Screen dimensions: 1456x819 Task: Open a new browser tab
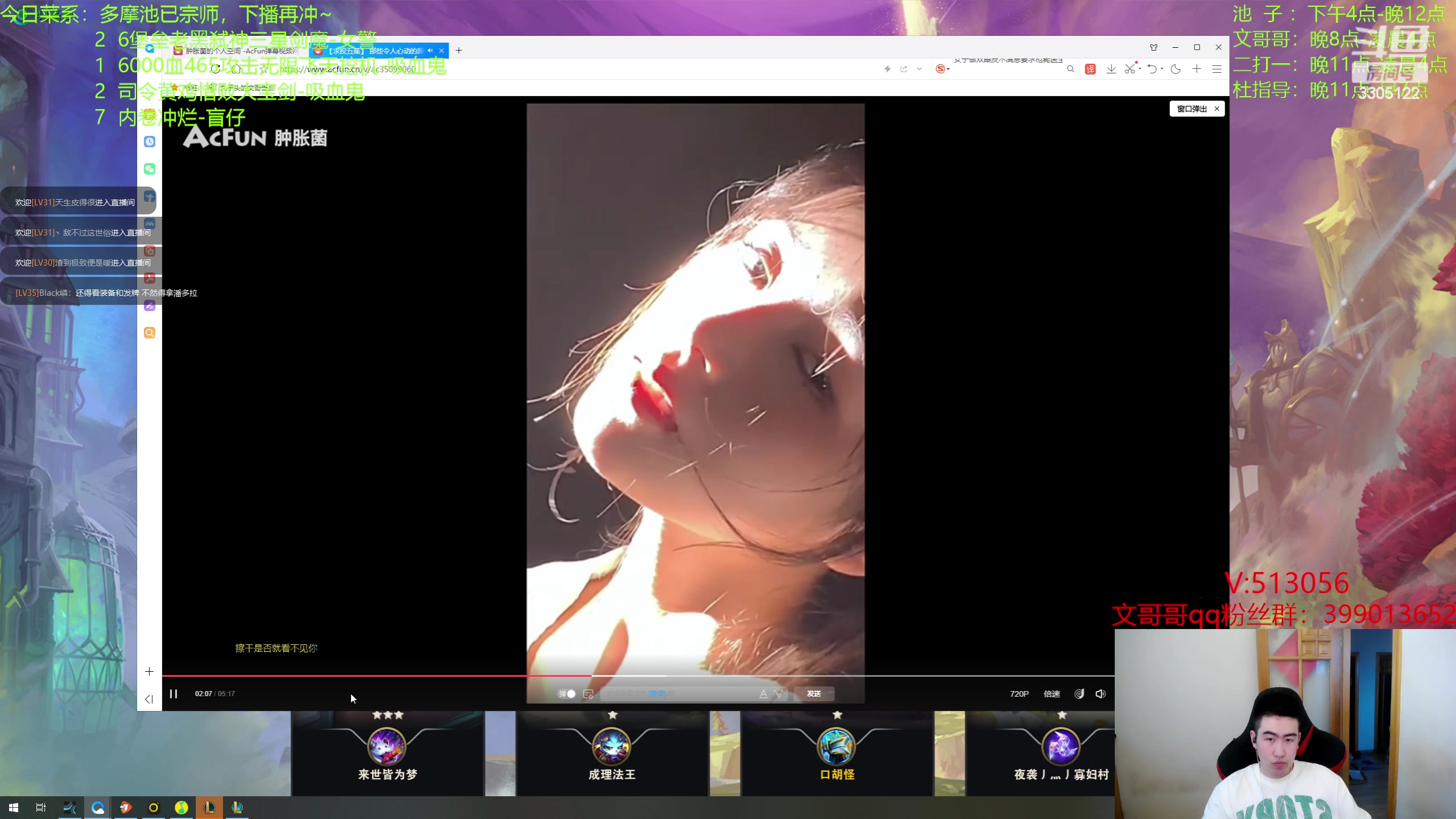pos(458,51)
